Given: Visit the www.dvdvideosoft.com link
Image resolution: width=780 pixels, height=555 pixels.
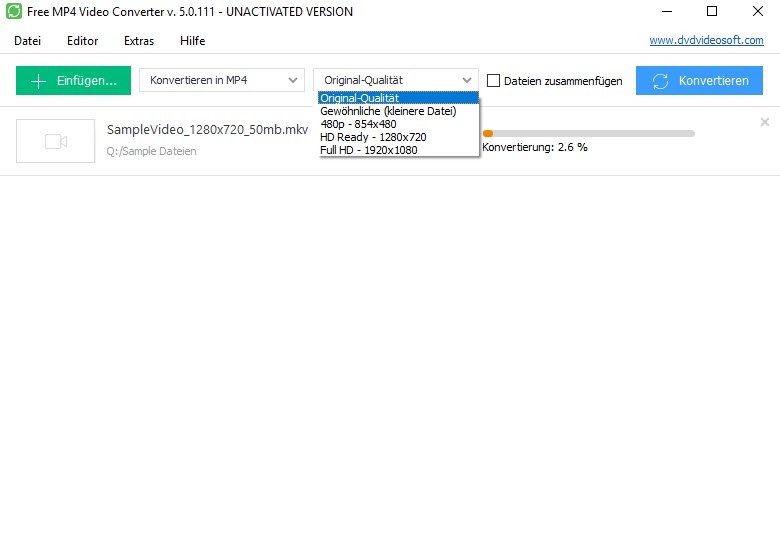Looking at the screenshot, I should [706, 40].
